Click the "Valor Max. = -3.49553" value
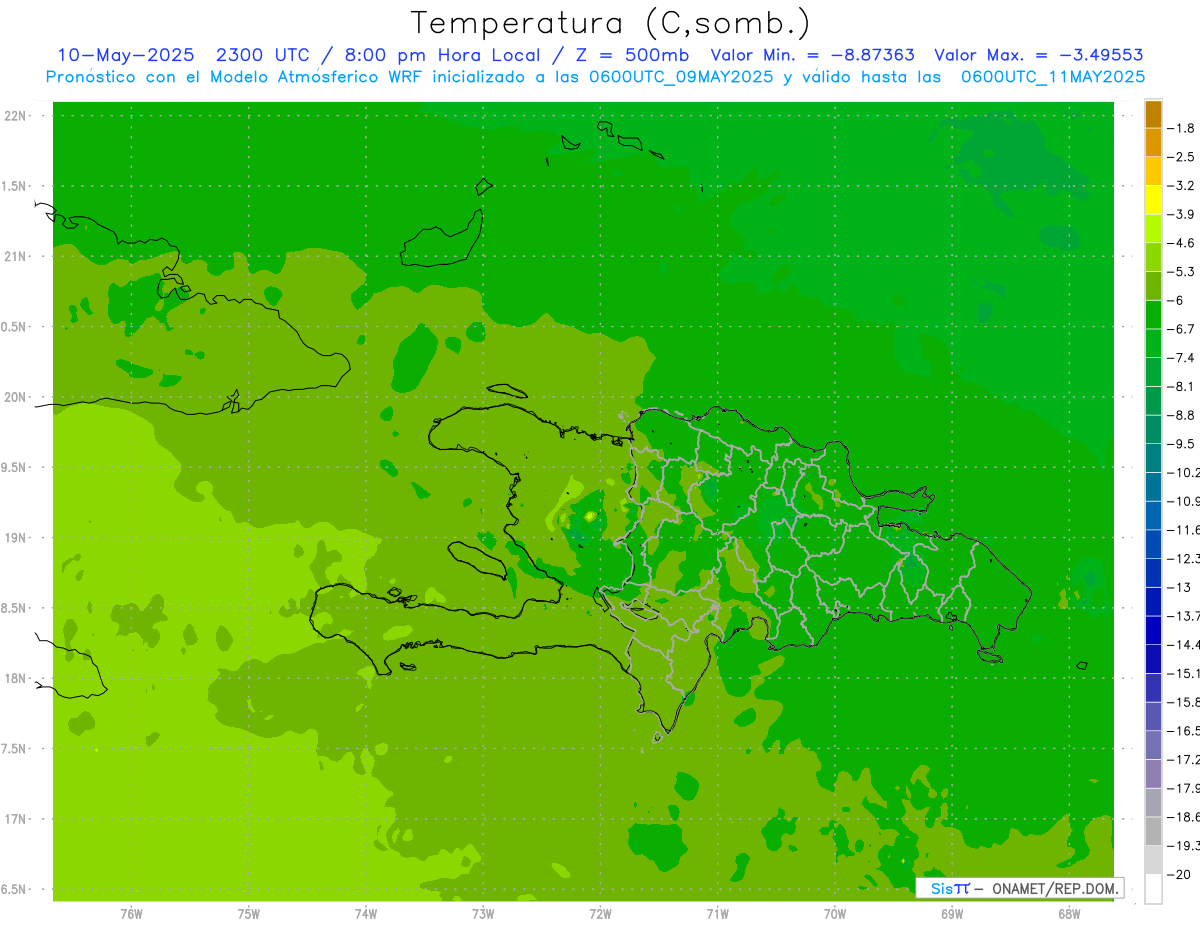Viewport: 1200px width, 927px height. coord(1038,55)
